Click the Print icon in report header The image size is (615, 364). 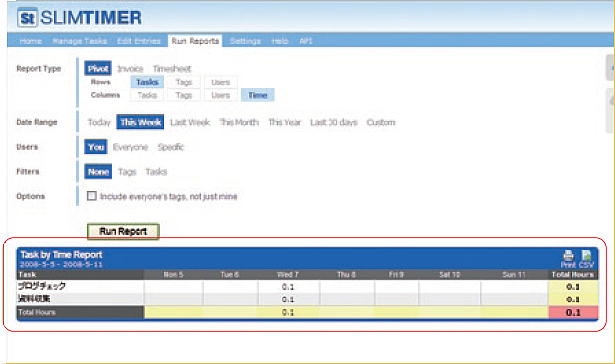(x=568, y=259)
